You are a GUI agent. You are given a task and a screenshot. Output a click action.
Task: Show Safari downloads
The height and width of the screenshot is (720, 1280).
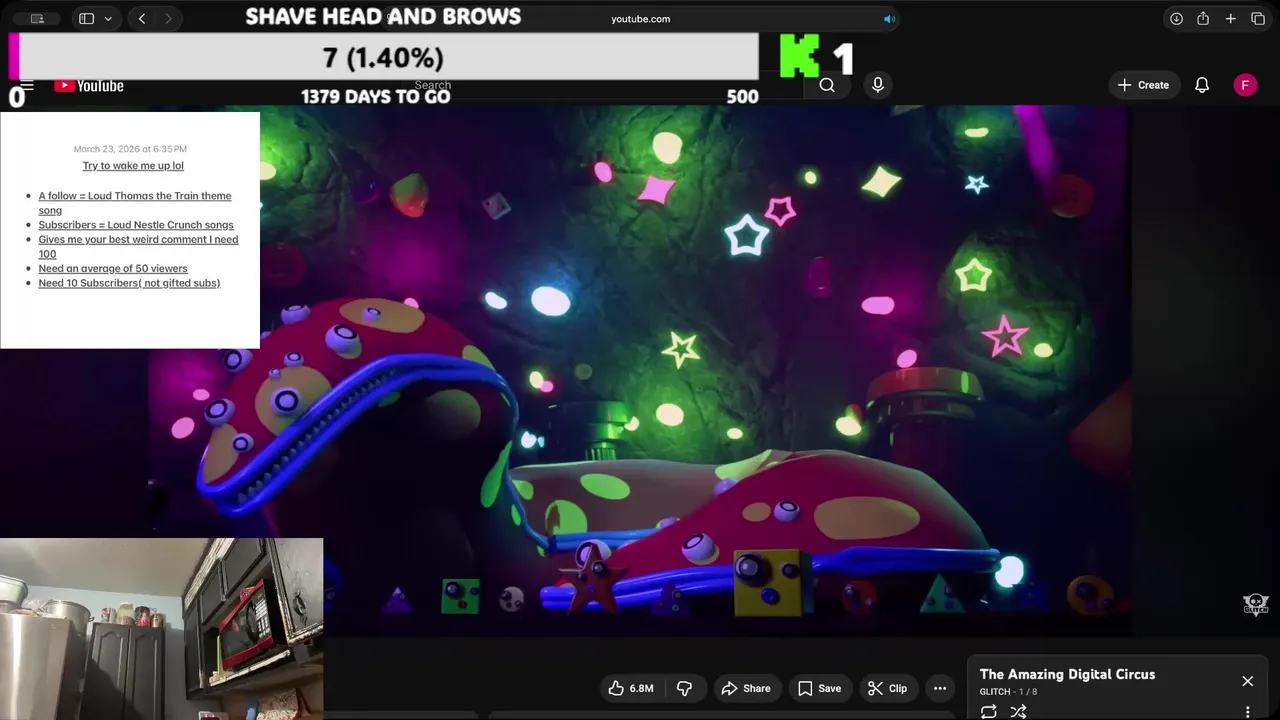[1176, 18]
